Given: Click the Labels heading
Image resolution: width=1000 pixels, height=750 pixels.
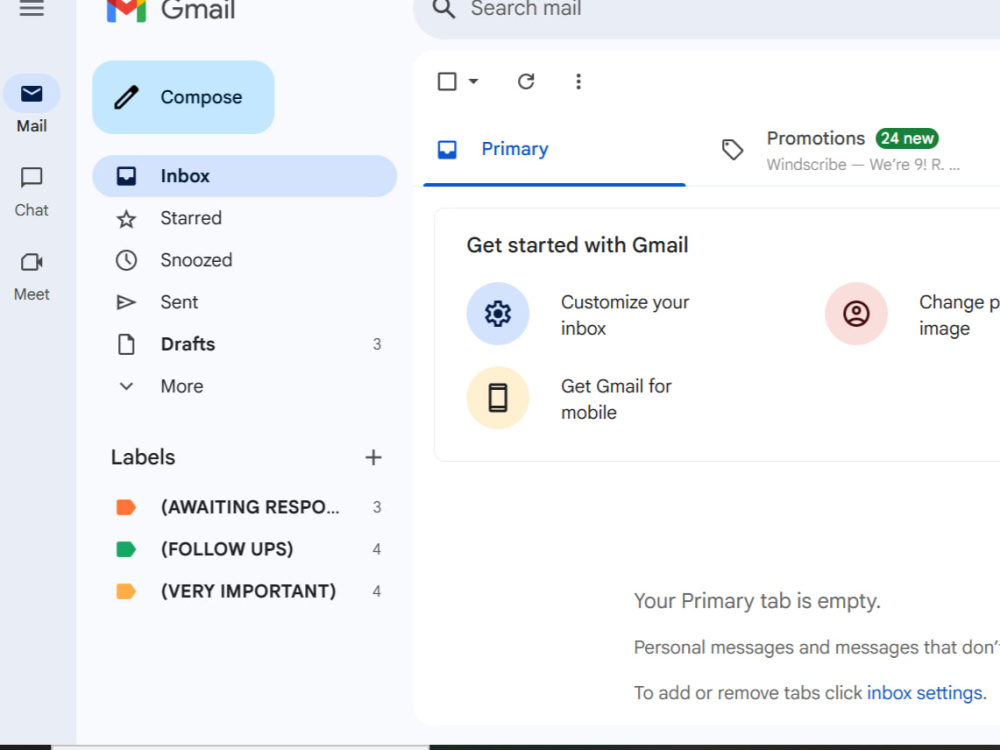Looking at the screenshot, I should [143, 457].
